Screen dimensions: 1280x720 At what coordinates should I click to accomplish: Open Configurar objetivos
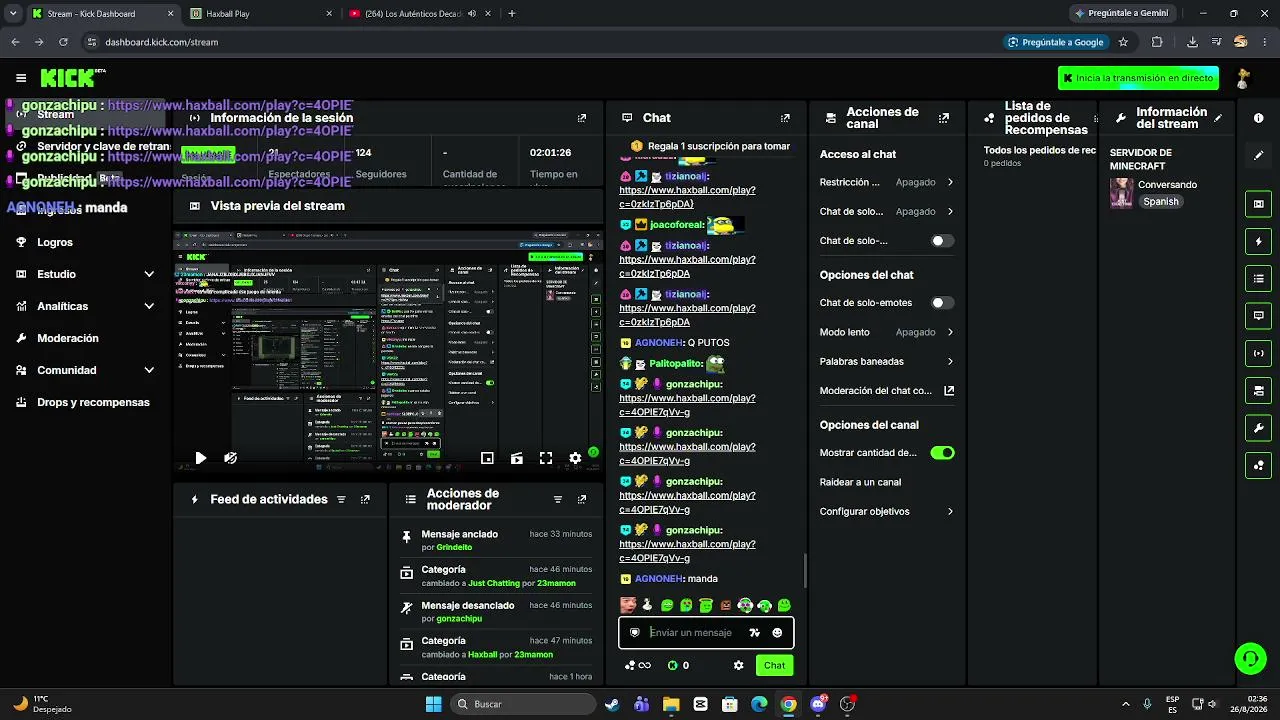pyautogui.click(x=887, y=511)
